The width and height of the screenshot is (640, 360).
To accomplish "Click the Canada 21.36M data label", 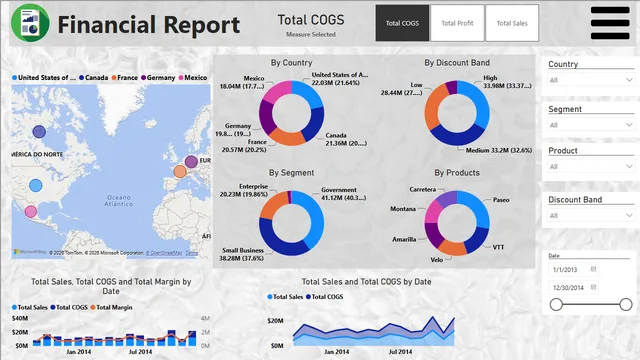I will click(346, 139).
